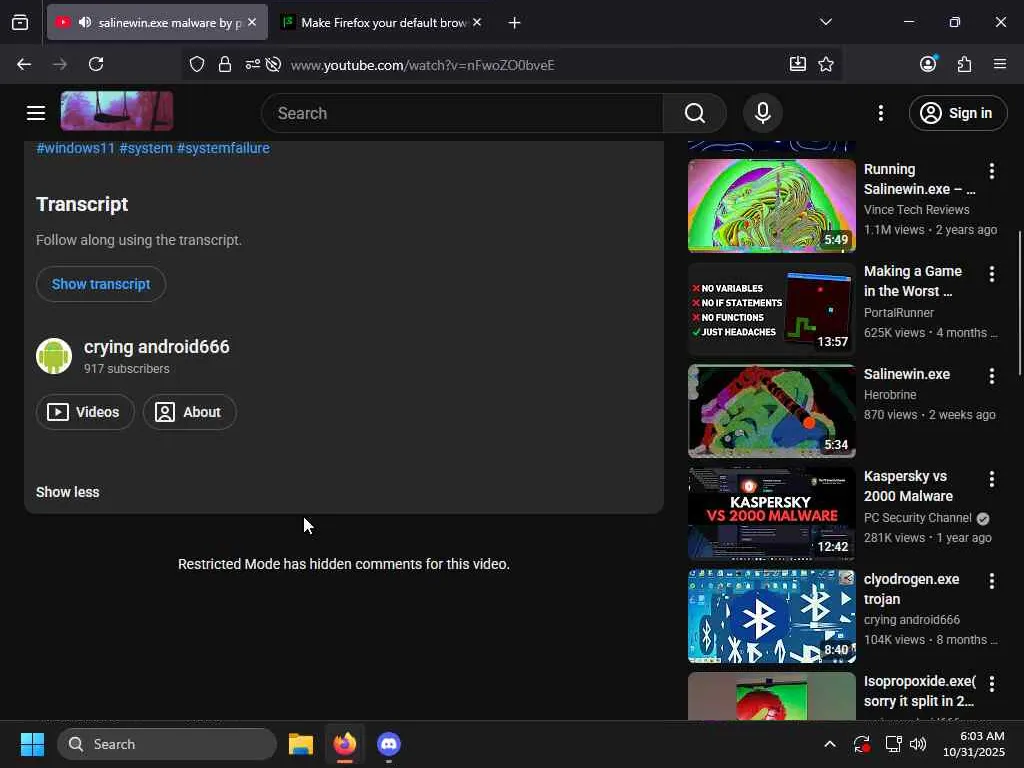Screen dimensions: 1024x768
Task: Click the Show transcript button
Action: click(x=101, y=284)
